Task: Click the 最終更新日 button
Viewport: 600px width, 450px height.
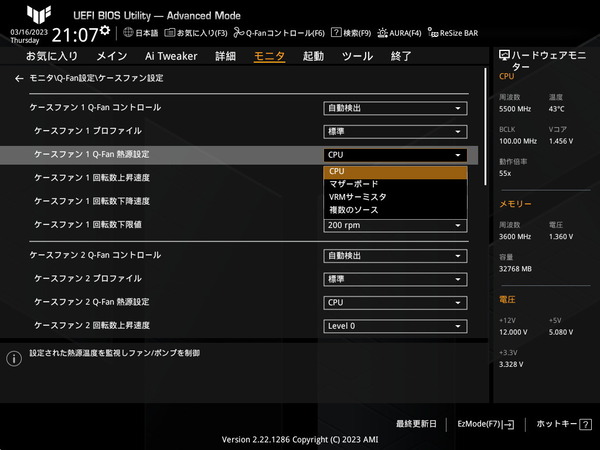Action: (416, 424)
